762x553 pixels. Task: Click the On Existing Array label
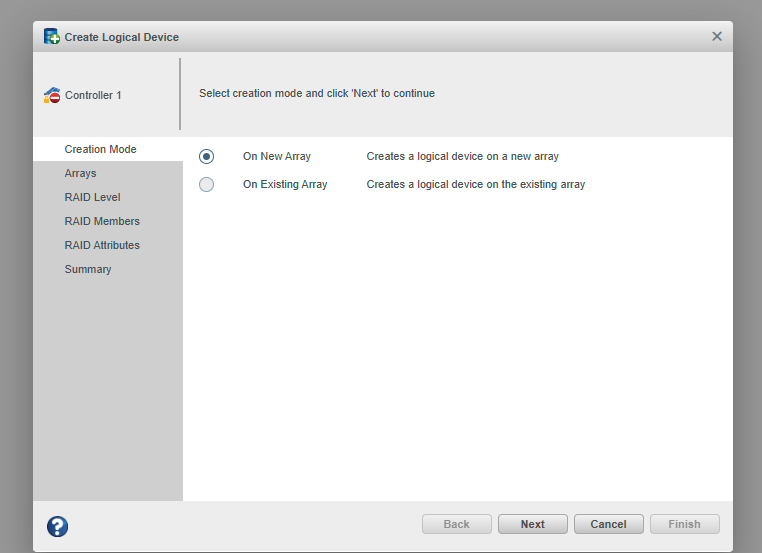284,184
